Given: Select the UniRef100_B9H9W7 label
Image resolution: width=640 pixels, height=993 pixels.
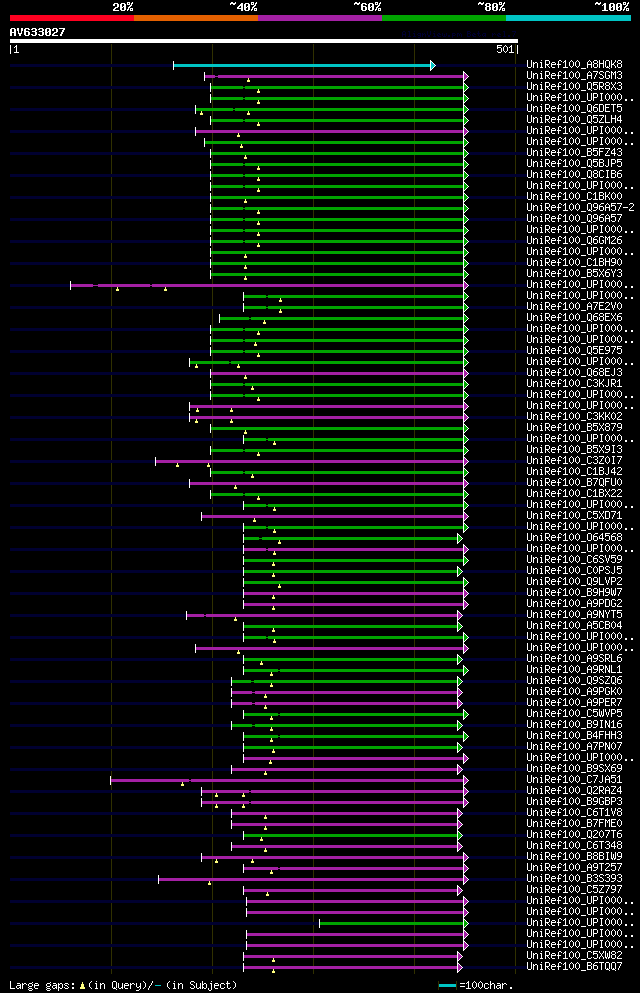Looking at the screenshot, I should [574, 593].
